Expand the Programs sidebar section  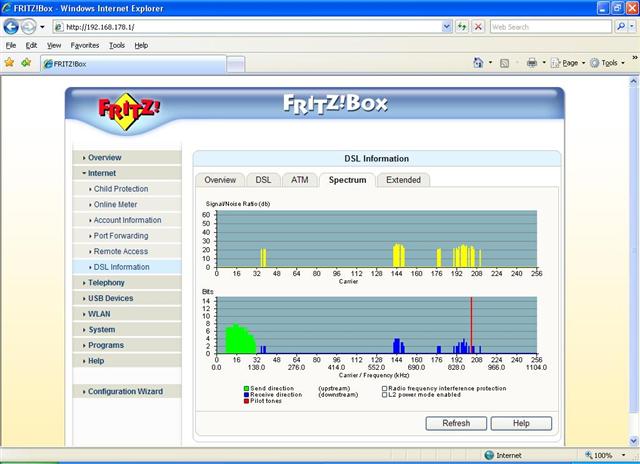(127, 345)
